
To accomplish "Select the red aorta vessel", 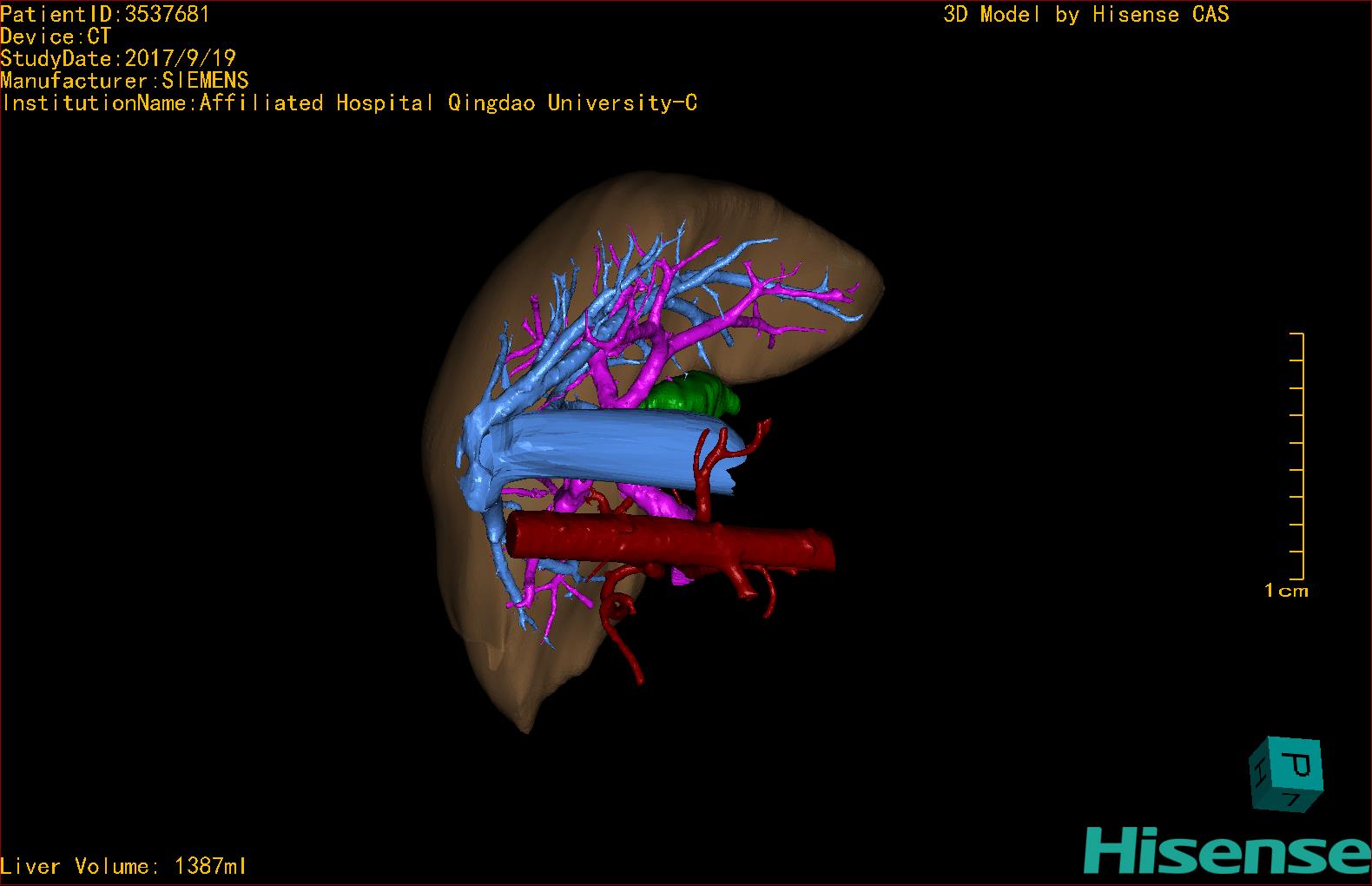I will [x=669, y=539].
